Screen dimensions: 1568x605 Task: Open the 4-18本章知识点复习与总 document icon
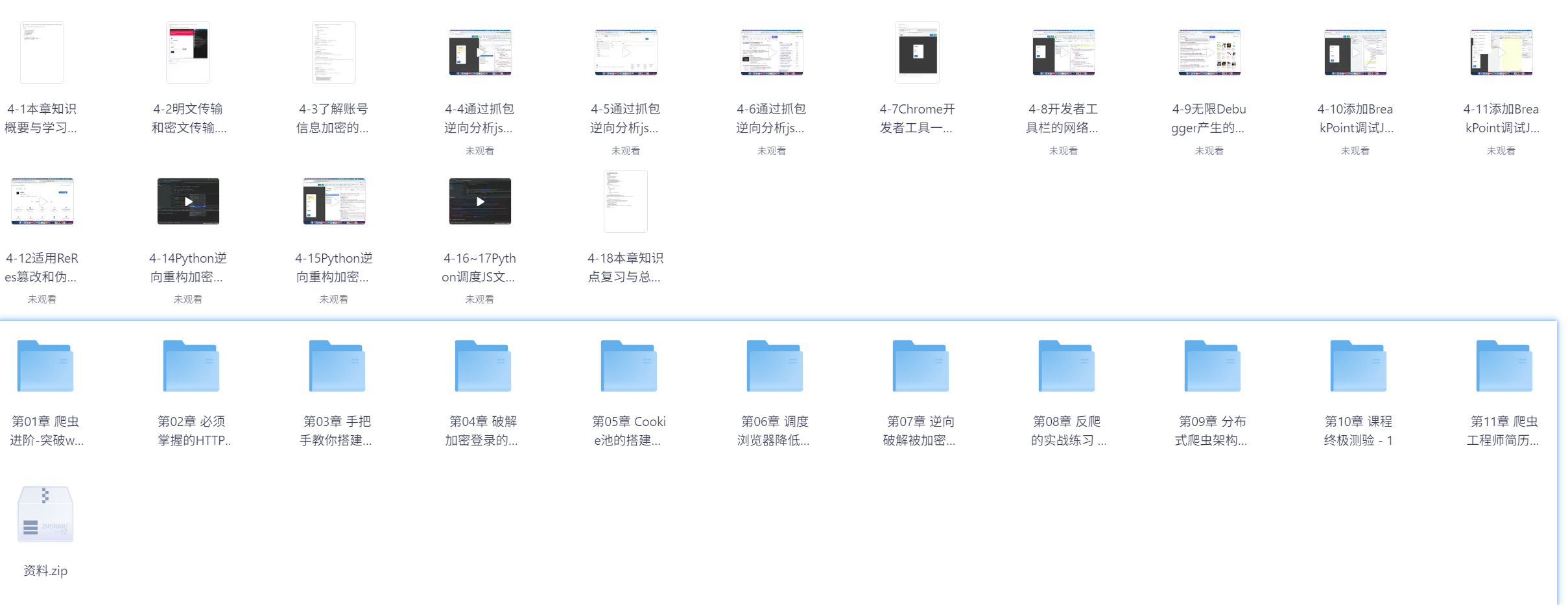(626, 201)
